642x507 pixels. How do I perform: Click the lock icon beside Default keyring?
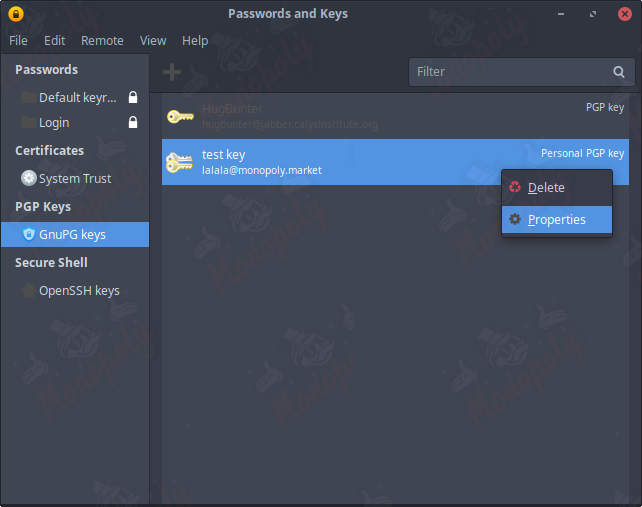pos(133,98)
